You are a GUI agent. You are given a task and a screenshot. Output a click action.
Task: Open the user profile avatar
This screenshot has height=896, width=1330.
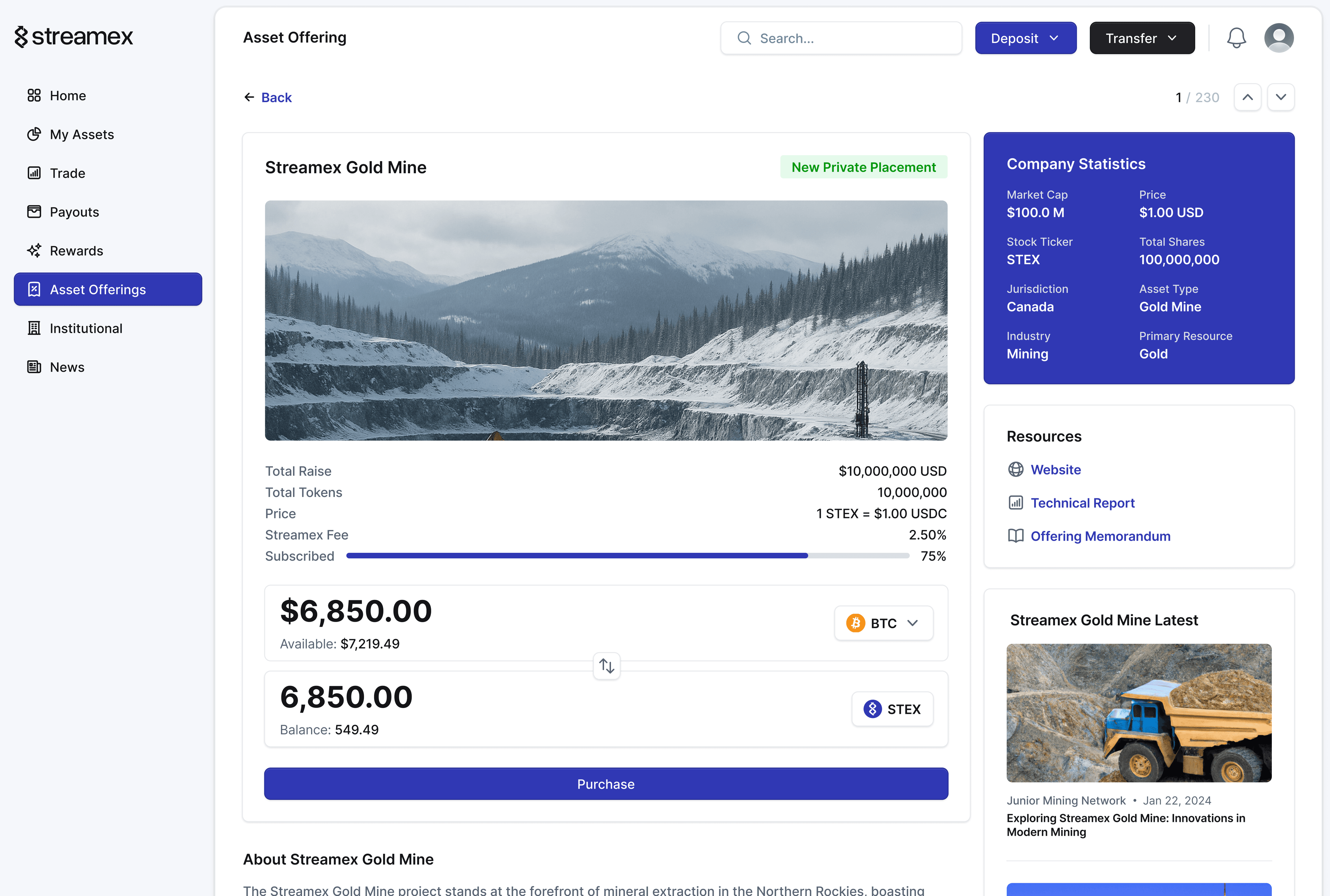coord(1279,38)
